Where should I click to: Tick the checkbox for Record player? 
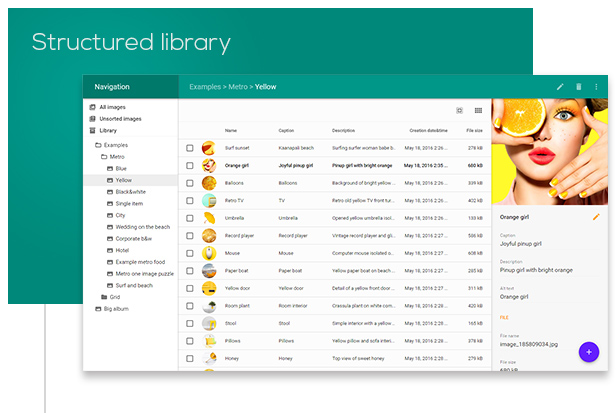coord(190,236)
